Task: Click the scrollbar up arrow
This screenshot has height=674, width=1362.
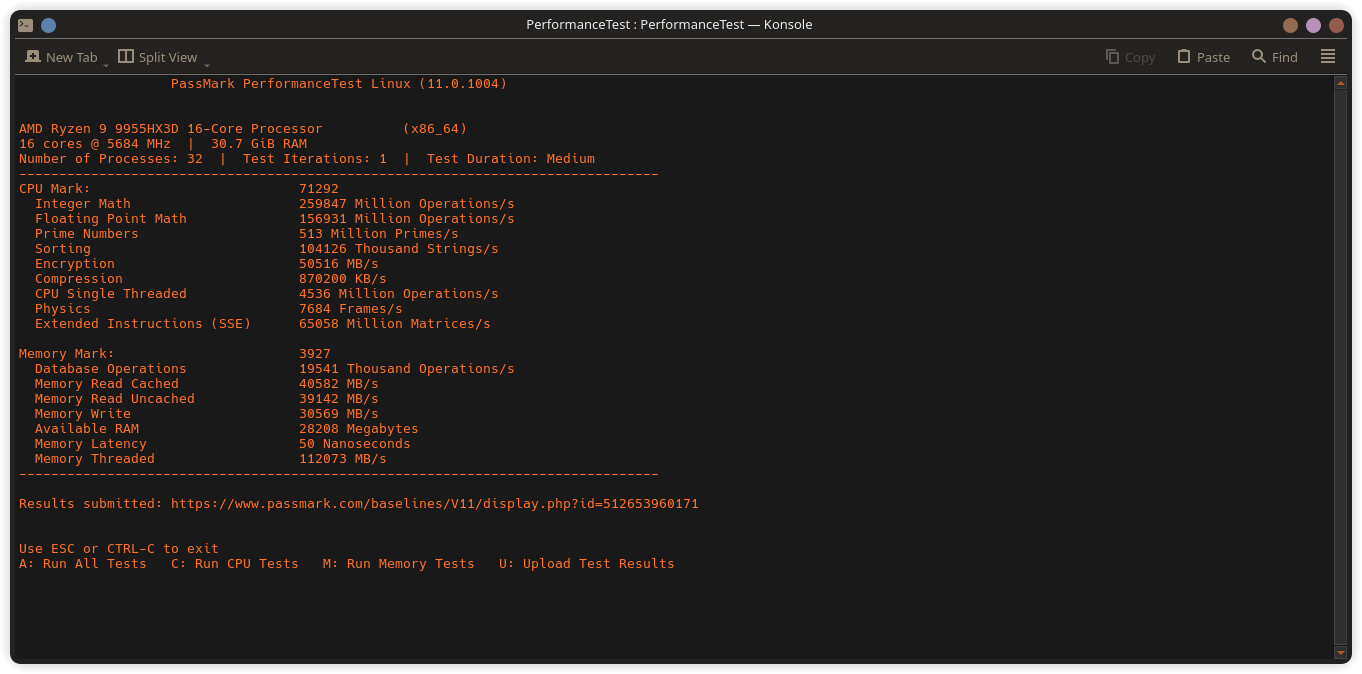Action: coord(1341,83)
